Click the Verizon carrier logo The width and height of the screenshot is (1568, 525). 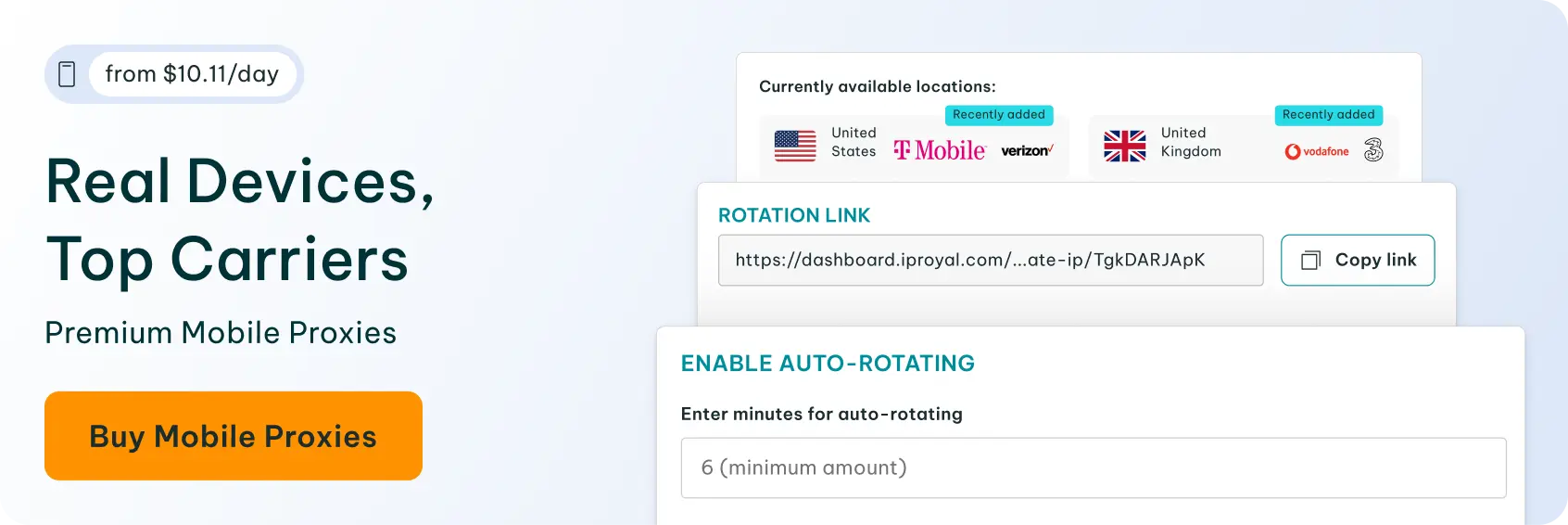tap(1027, 150)
